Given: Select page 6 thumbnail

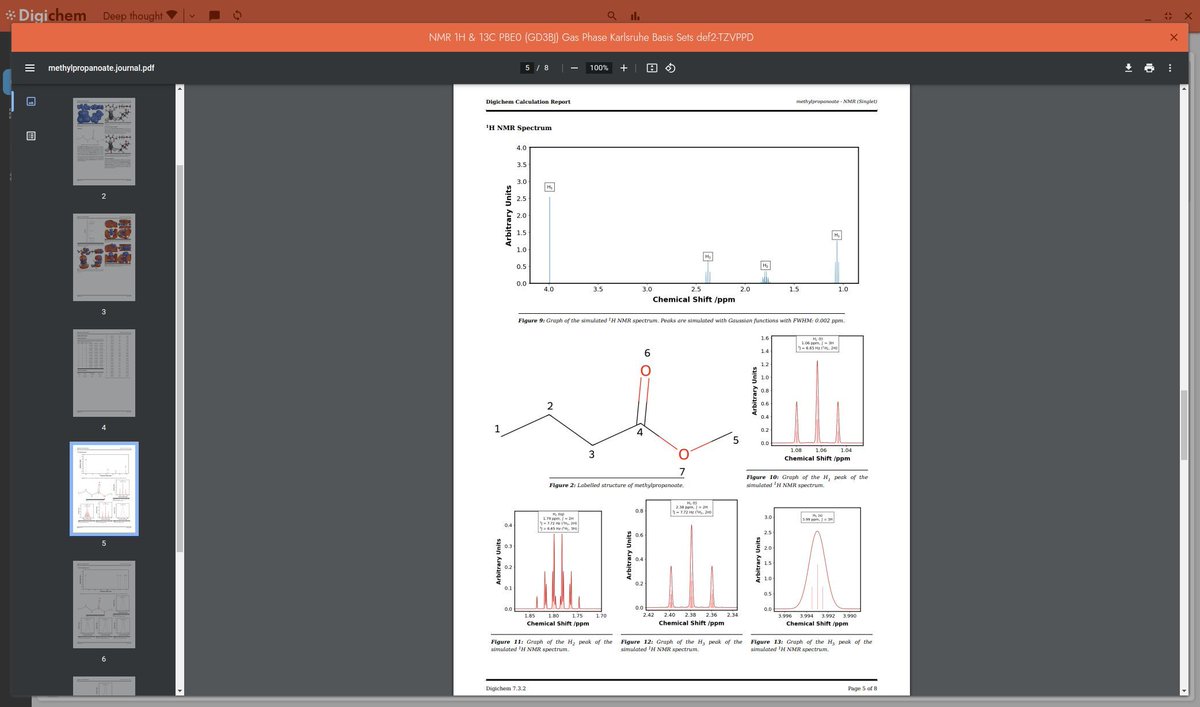Looking at the screenshot, I should 104,605.
